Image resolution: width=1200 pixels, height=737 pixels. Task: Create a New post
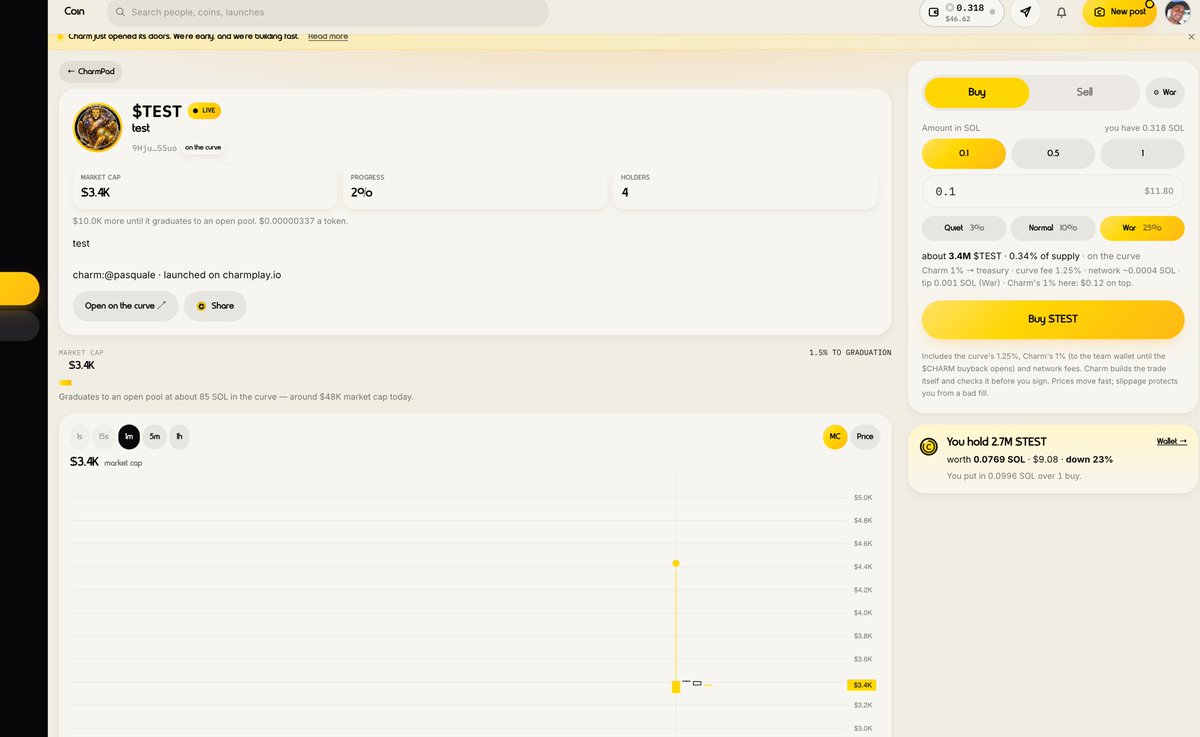1119,12
